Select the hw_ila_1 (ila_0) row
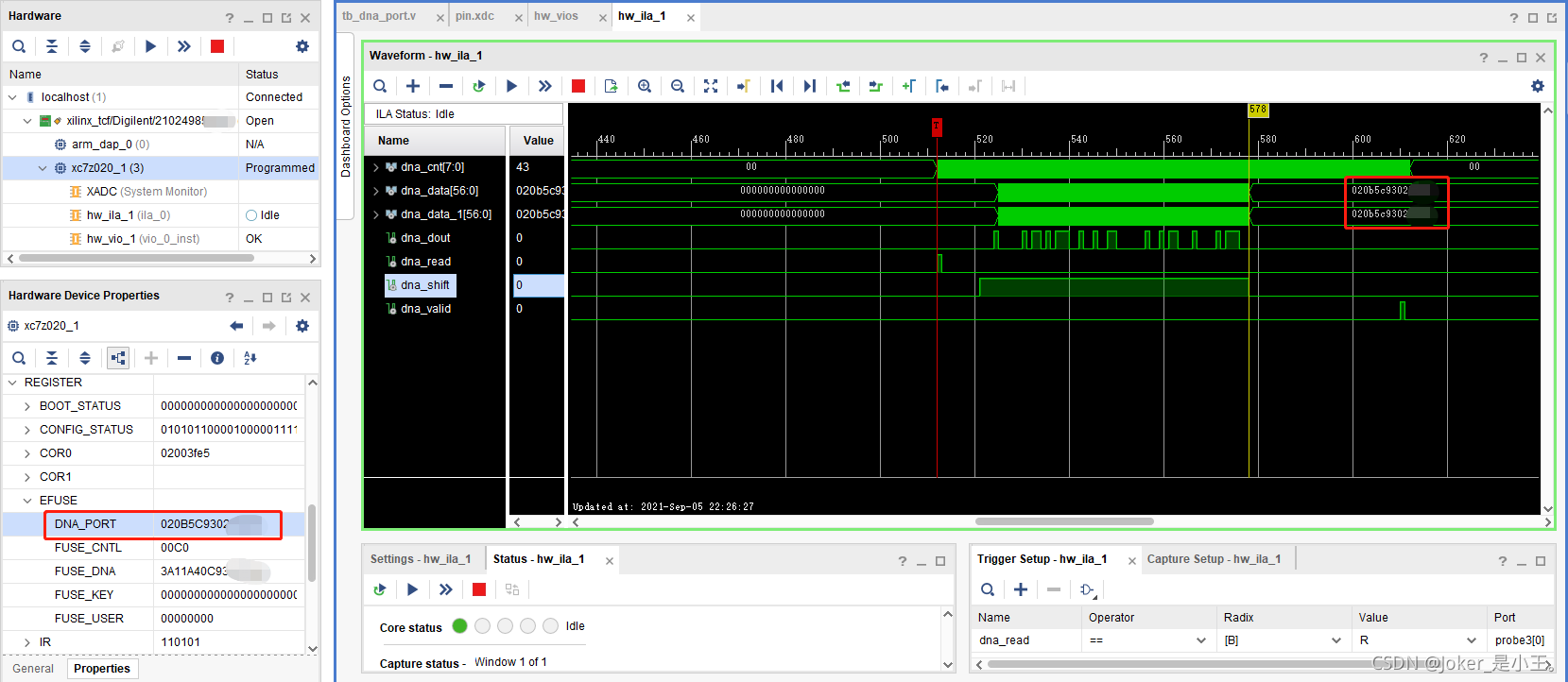 159,215
